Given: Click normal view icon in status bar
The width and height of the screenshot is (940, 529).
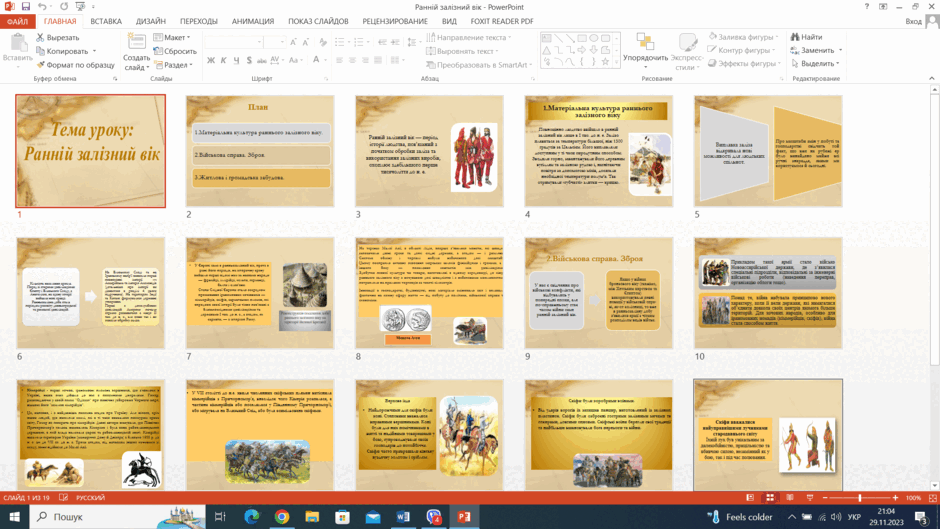Looking at the screenshot, I should click(750, 498).
